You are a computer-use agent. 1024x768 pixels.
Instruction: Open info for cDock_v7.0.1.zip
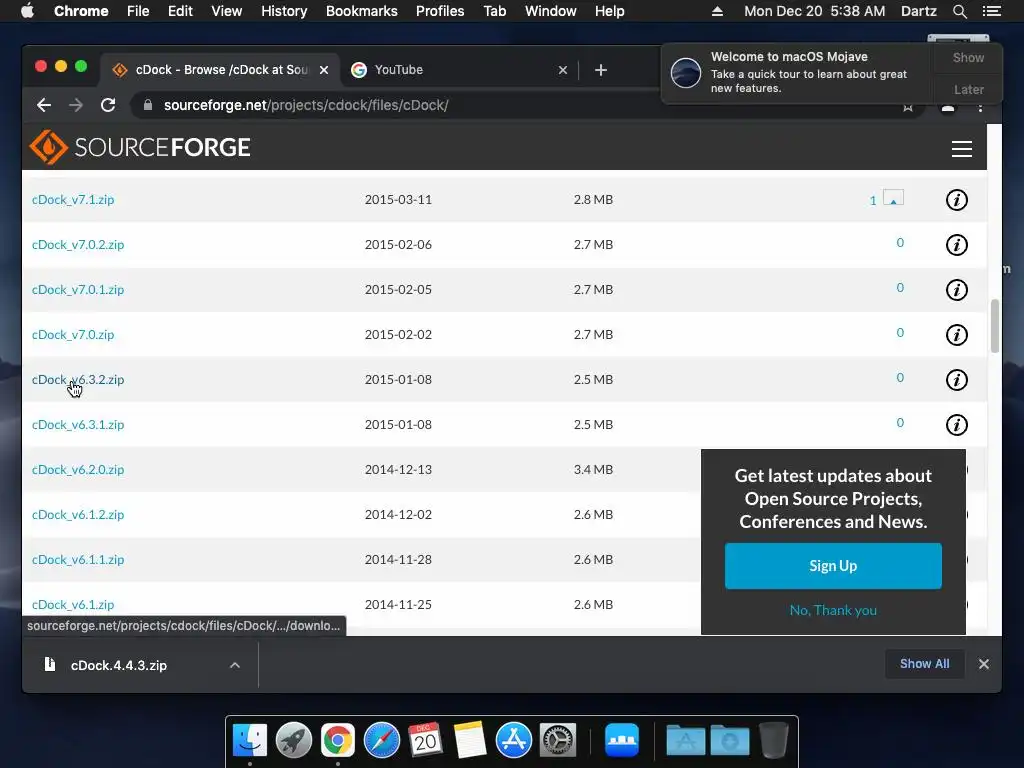[x=957, y=290]
